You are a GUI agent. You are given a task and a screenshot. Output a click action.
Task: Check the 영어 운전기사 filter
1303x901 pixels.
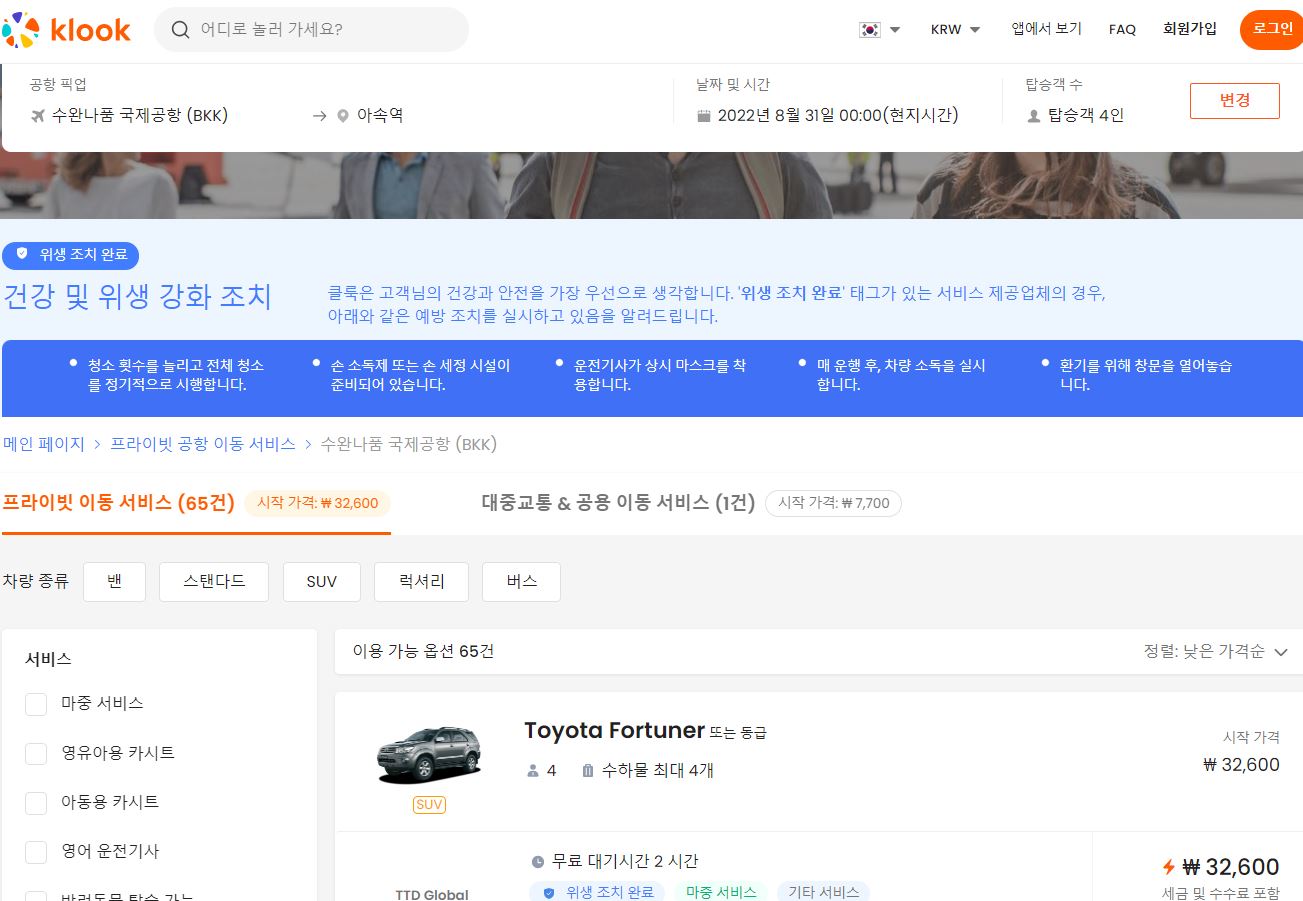point(36,851)
